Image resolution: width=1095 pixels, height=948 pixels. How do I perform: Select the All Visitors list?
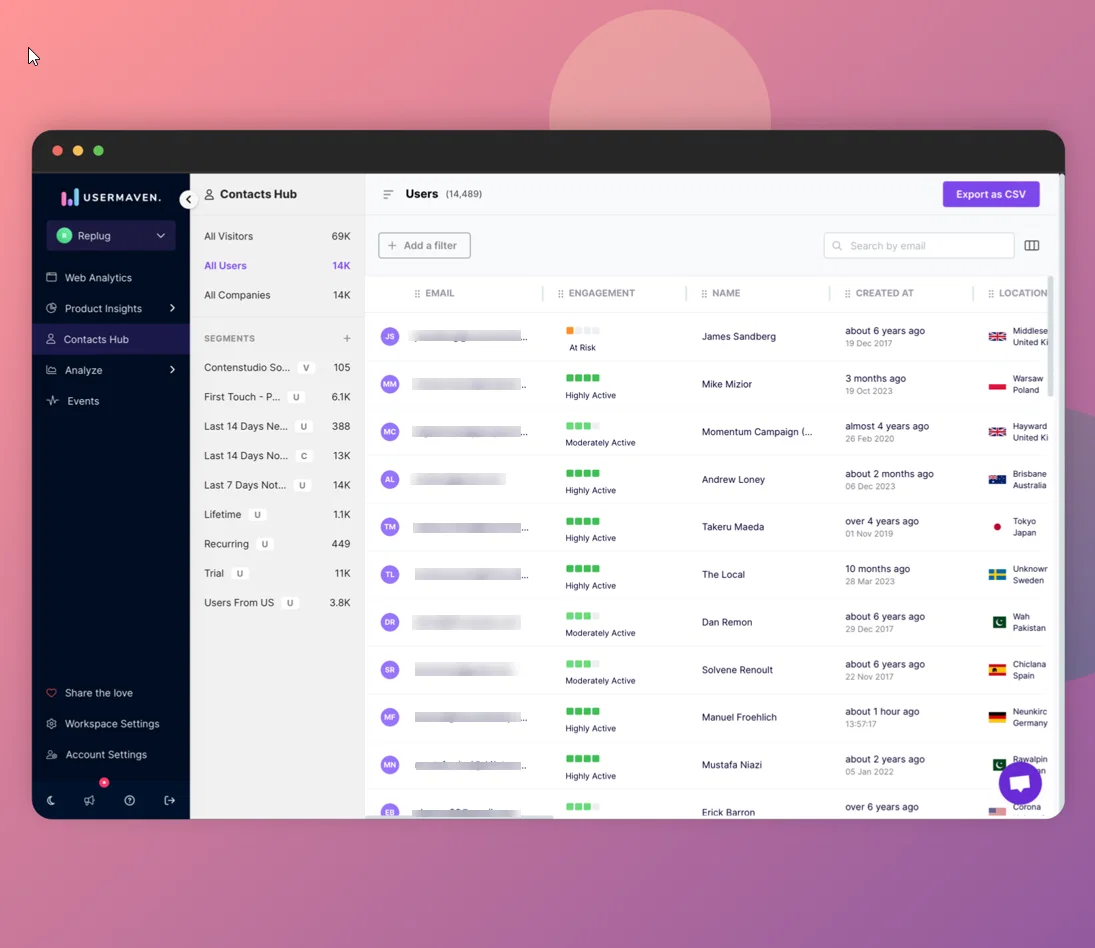(277, 237)
